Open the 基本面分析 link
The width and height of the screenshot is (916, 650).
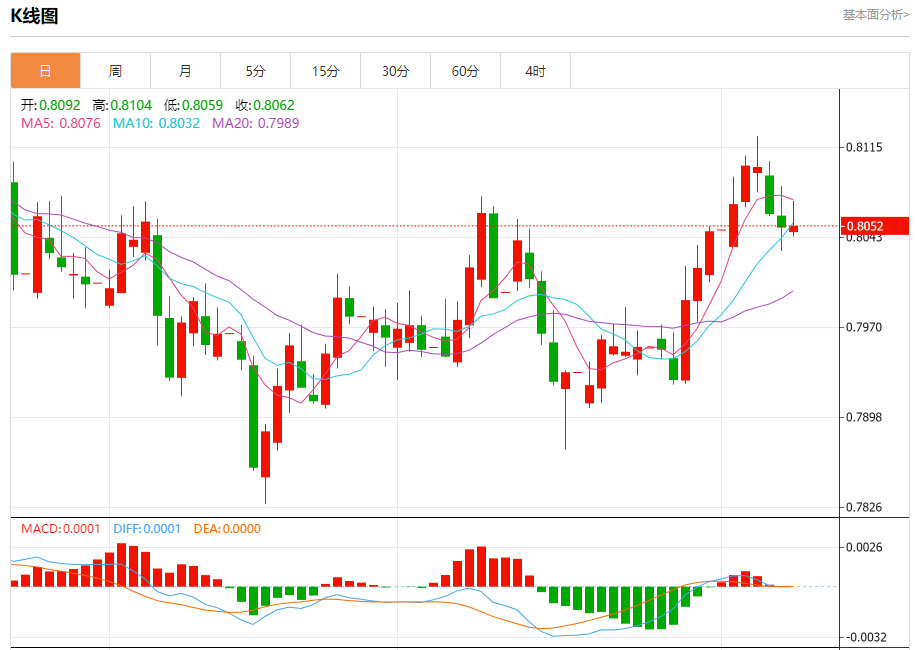(x=876, y=15)
